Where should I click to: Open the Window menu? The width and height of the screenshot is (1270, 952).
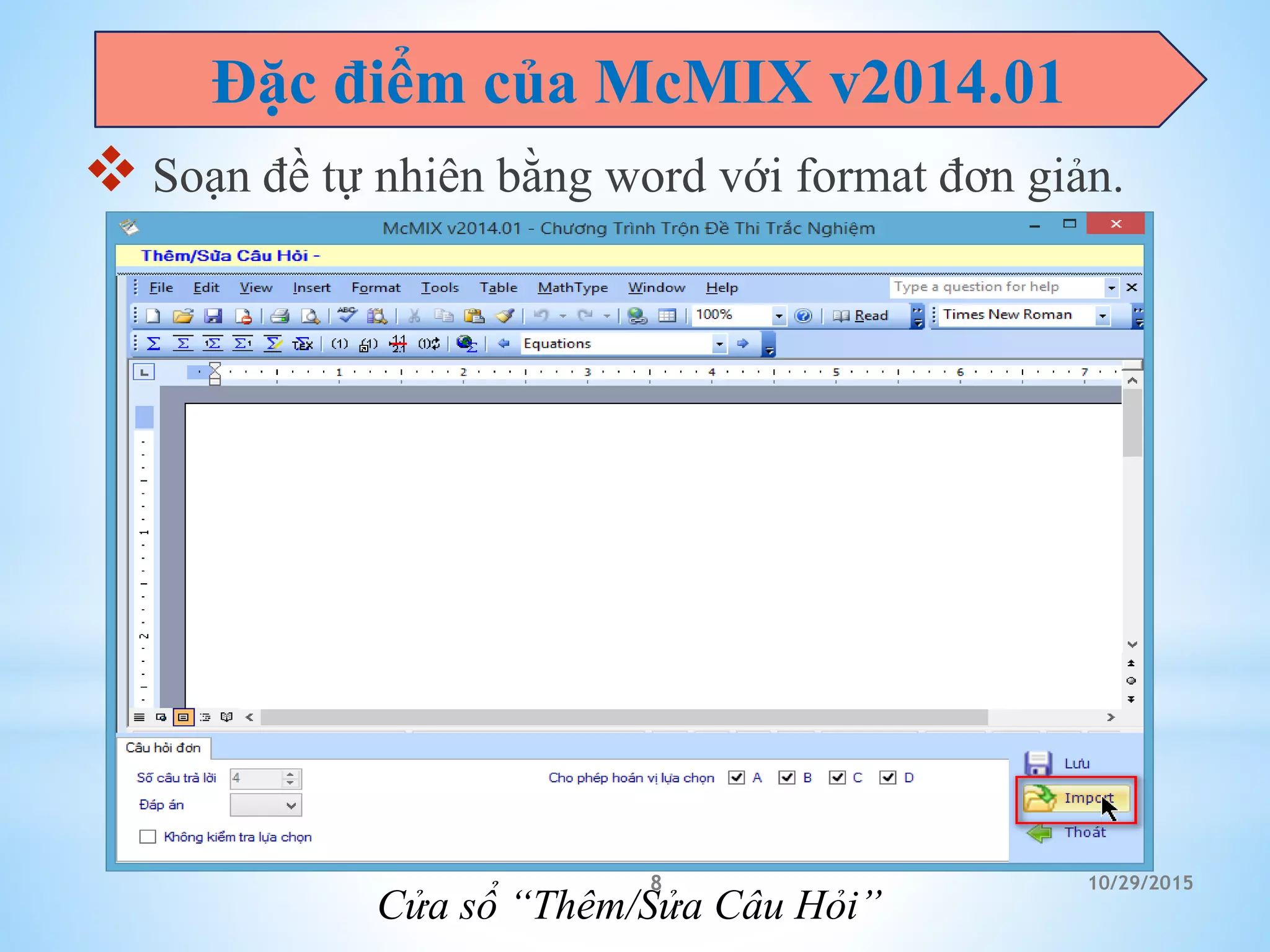click(x=657, y=288)
